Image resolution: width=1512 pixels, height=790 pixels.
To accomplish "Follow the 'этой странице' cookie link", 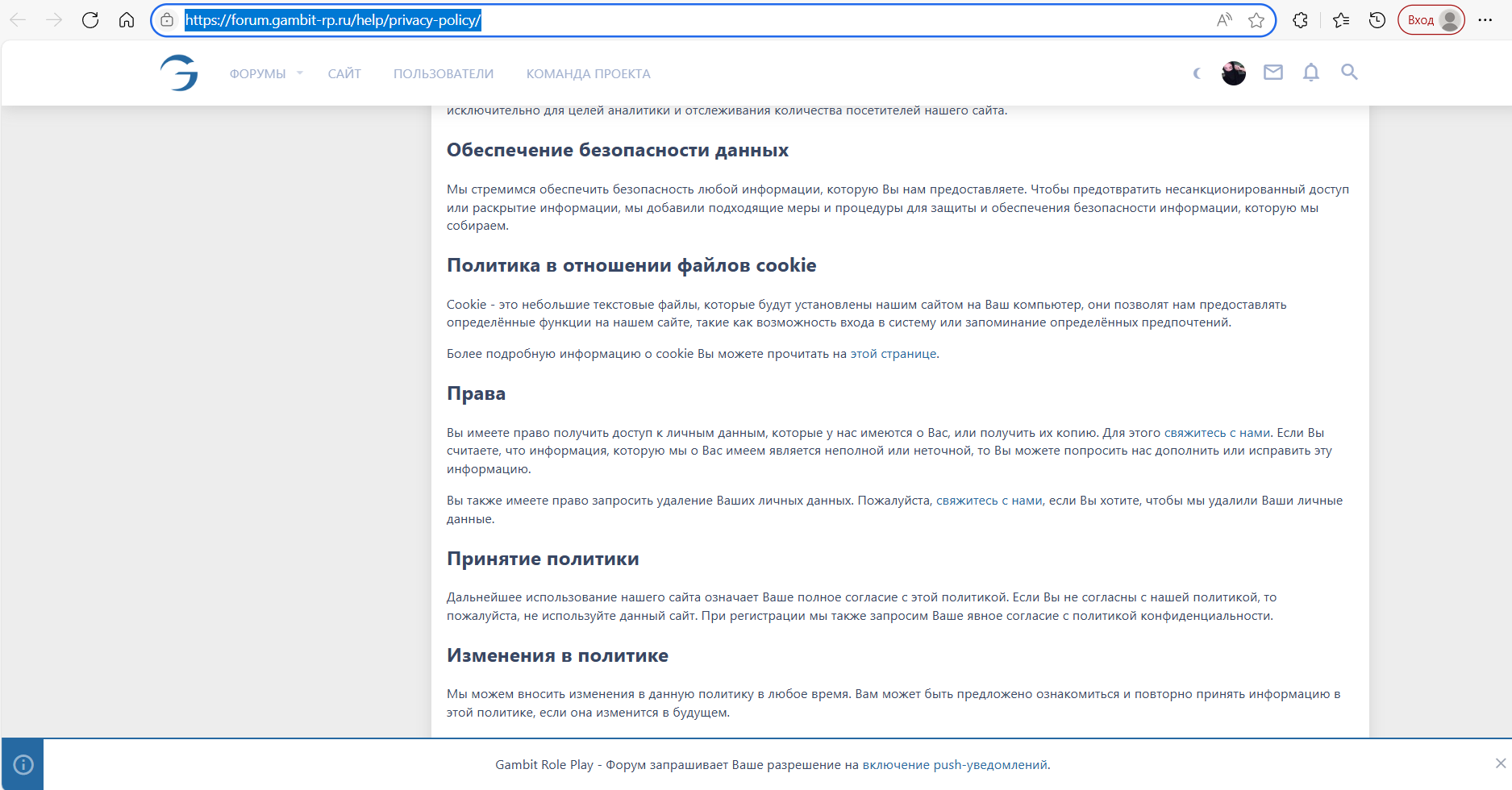I will (893, 354).
